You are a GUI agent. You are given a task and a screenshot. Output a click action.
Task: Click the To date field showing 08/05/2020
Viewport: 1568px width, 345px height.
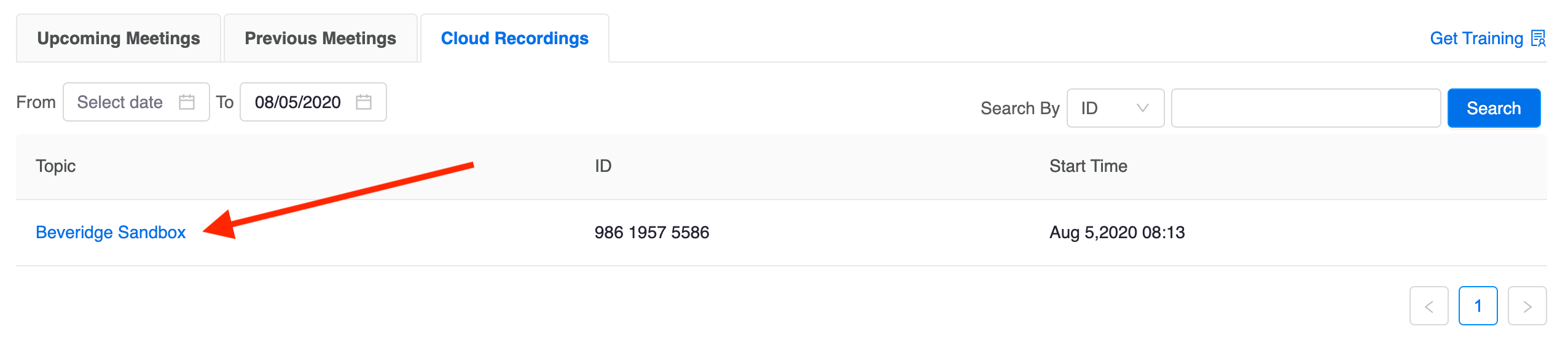tap(313, 102)
